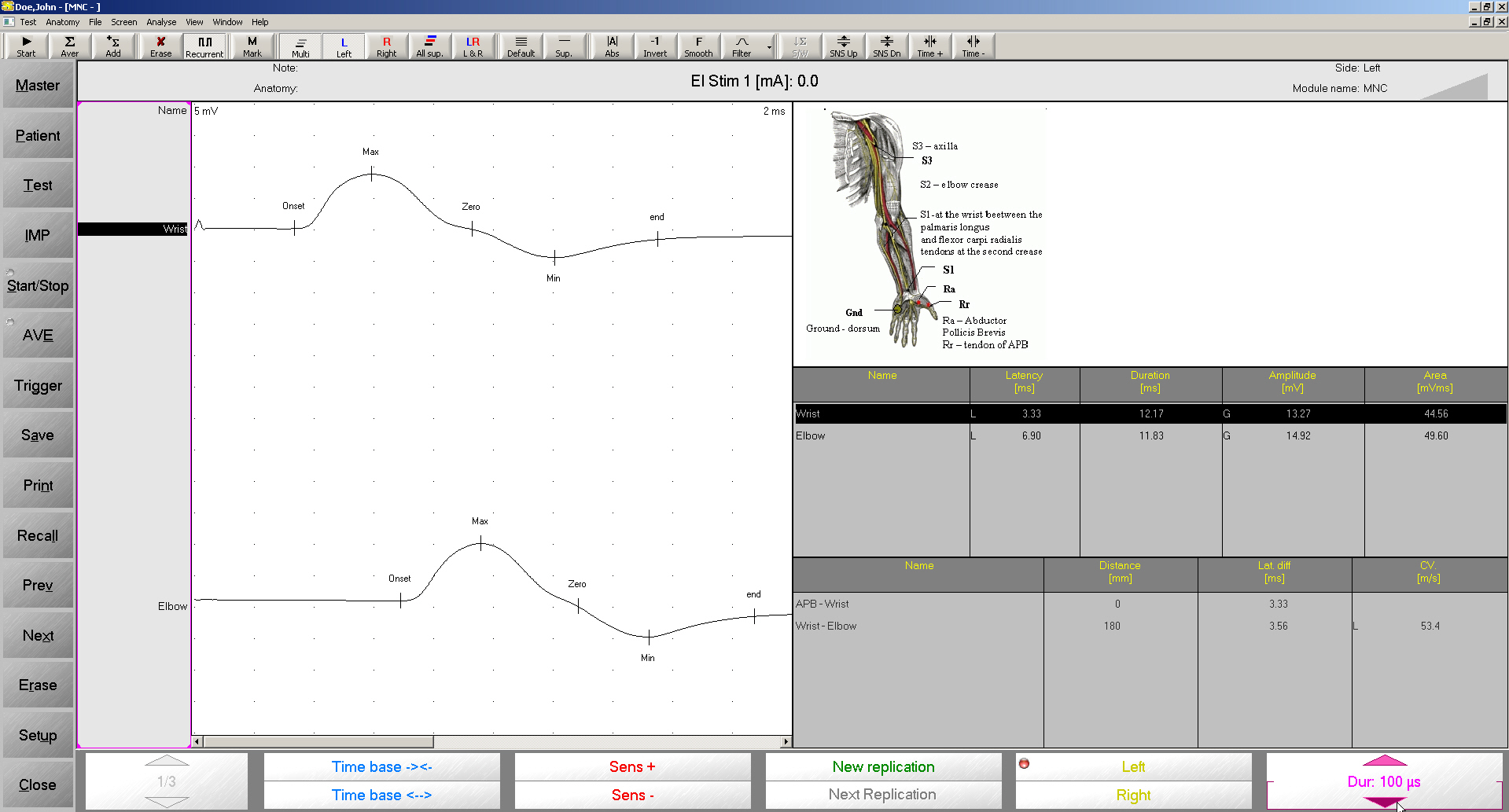Open the Analyse menu

coord(161,22)
